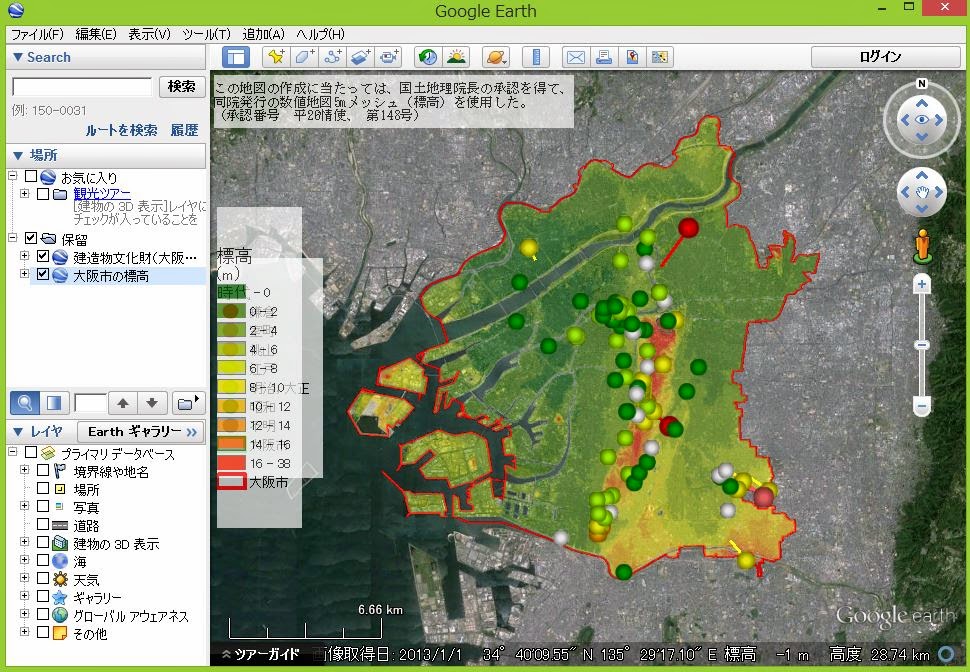
Task: Click the 検索 search button
Action: [x=182, y=86]
